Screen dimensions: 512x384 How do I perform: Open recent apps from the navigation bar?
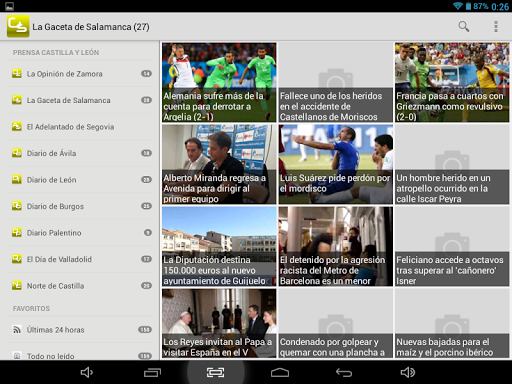[x=152, y=372]
